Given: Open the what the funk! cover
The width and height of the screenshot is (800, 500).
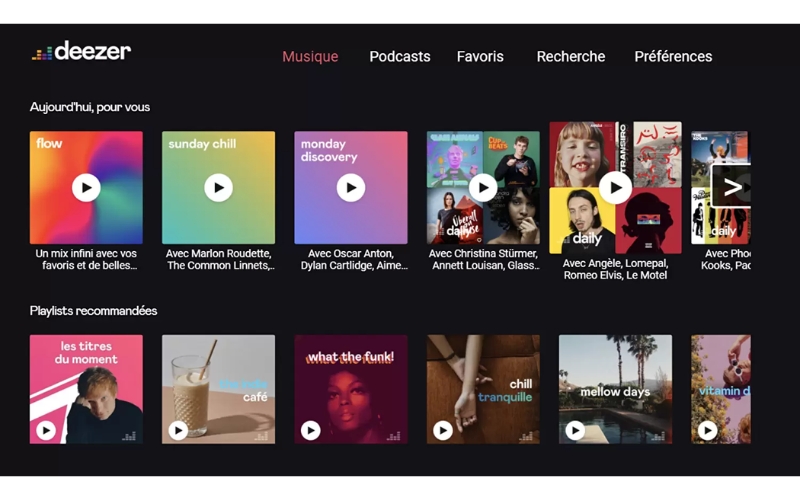Looking at the screenshot, I should point(351,389).
